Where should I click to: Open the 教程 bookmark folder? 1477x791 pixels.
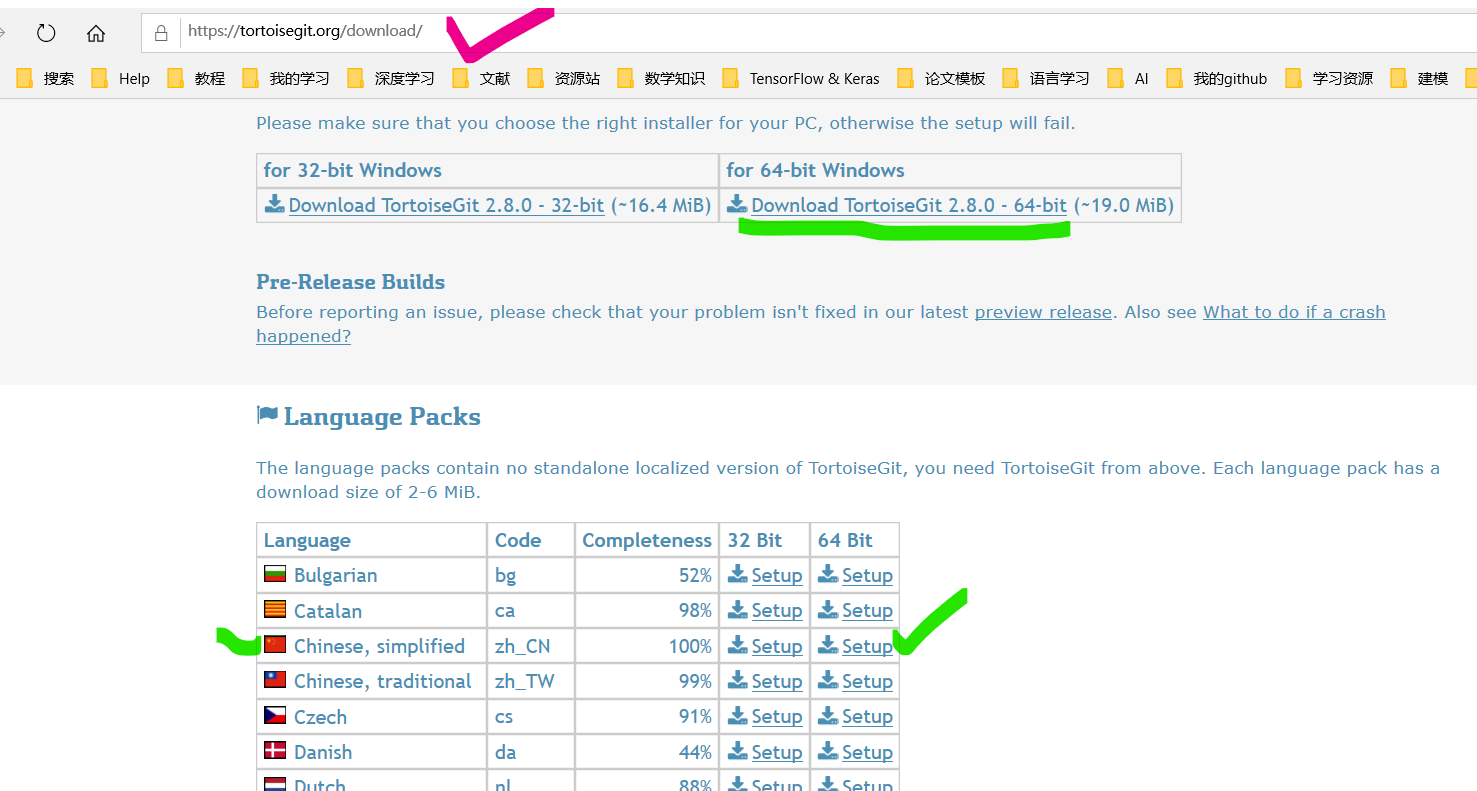tap(197, 78)
